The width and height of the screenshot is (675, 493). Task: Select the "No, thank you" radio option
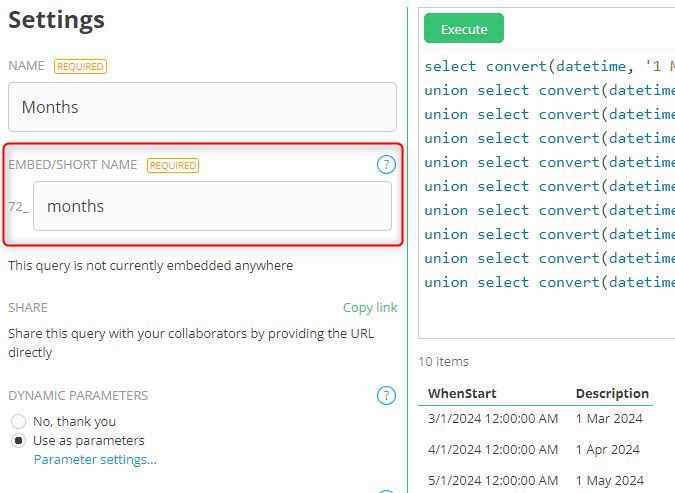tap(18, 421)
